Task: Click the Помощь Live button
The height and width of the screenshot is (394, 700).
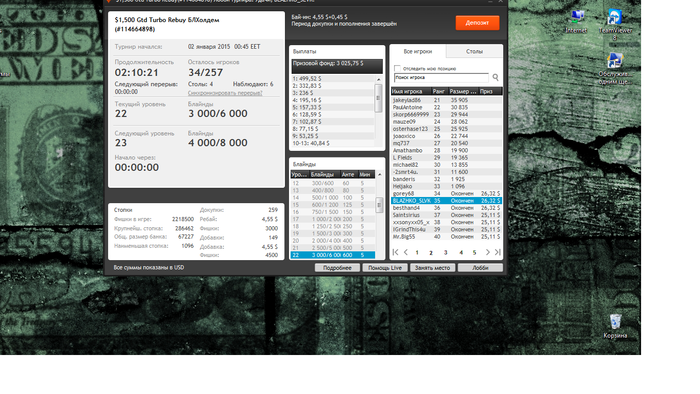Action: 385,268
